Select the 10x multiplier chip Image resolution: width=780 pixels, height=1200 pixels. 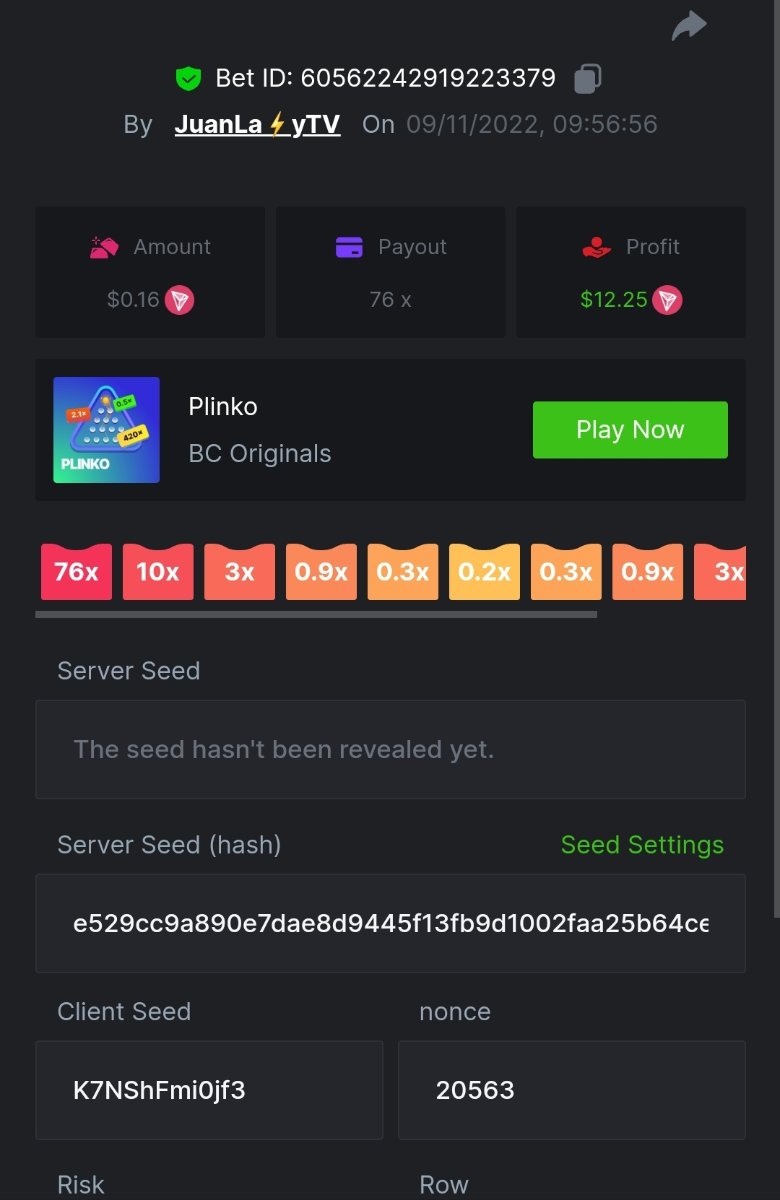(158, 572)
